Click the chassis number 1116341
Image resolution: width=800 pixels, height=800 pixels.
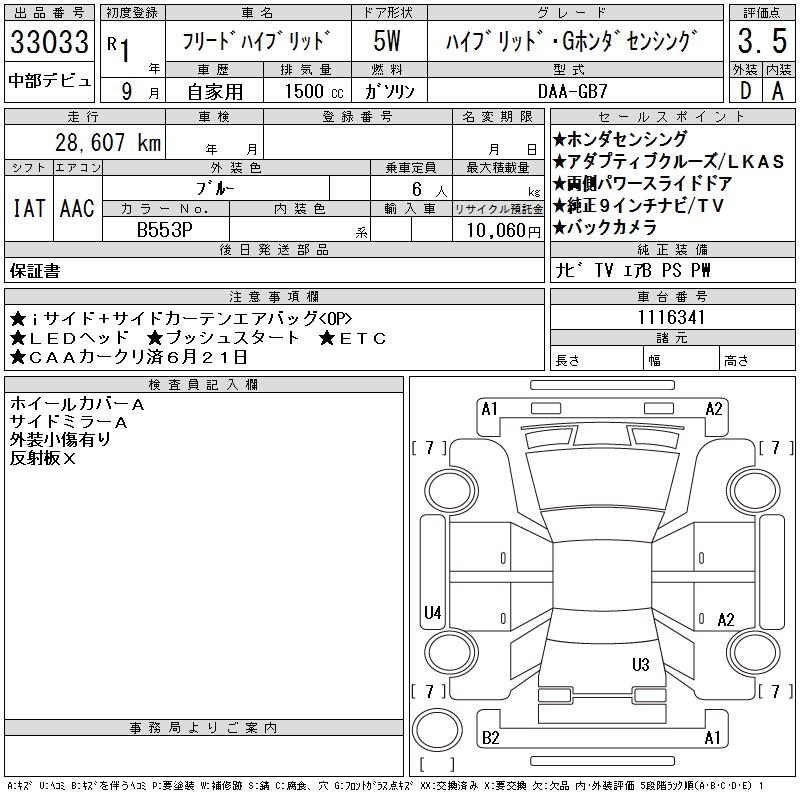[671, 317]
